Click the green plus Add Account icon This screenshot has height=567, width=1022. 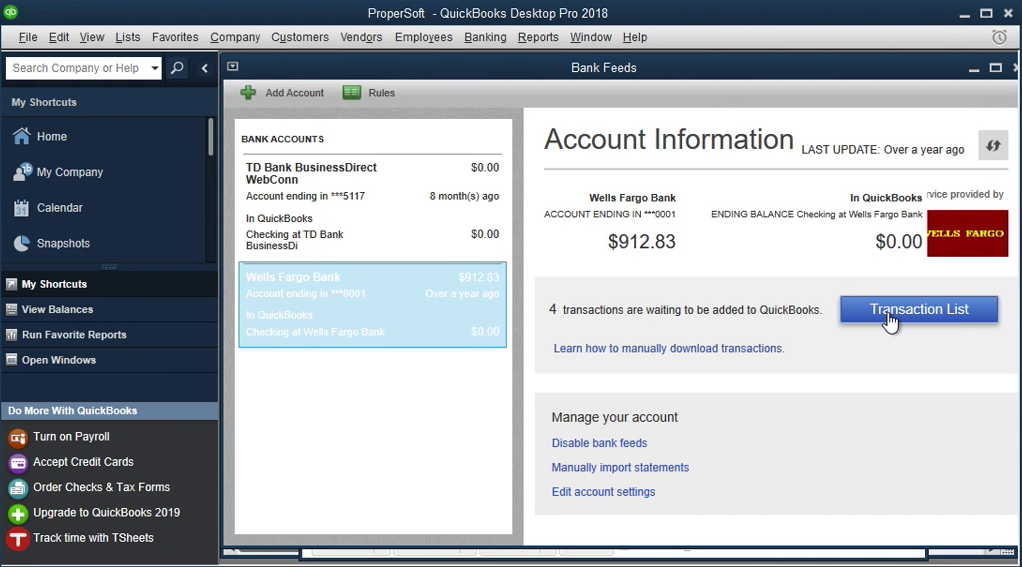[x=248, y=93]
